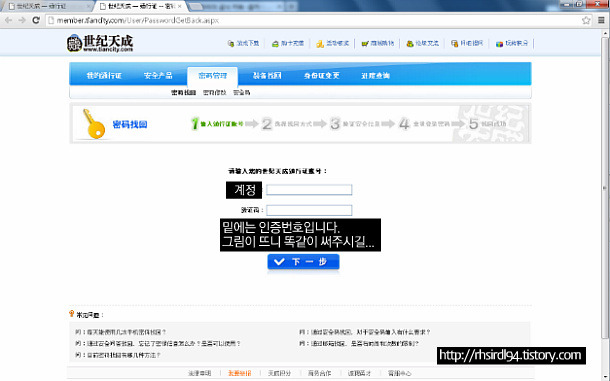The image size is (610, 381).
Task: Click inside the verification code input field
Action: (x=309, y=210)
